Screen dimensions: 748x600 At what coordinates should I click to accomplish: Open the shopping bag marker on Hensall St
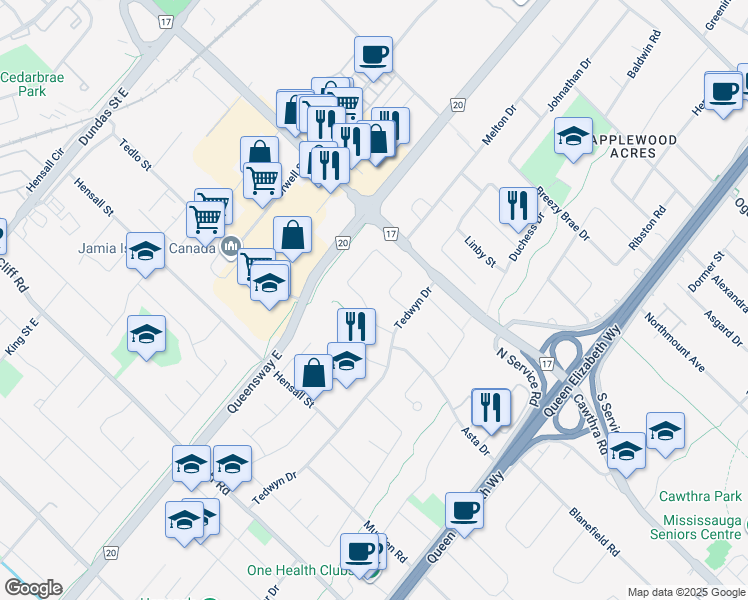[313, 372]
